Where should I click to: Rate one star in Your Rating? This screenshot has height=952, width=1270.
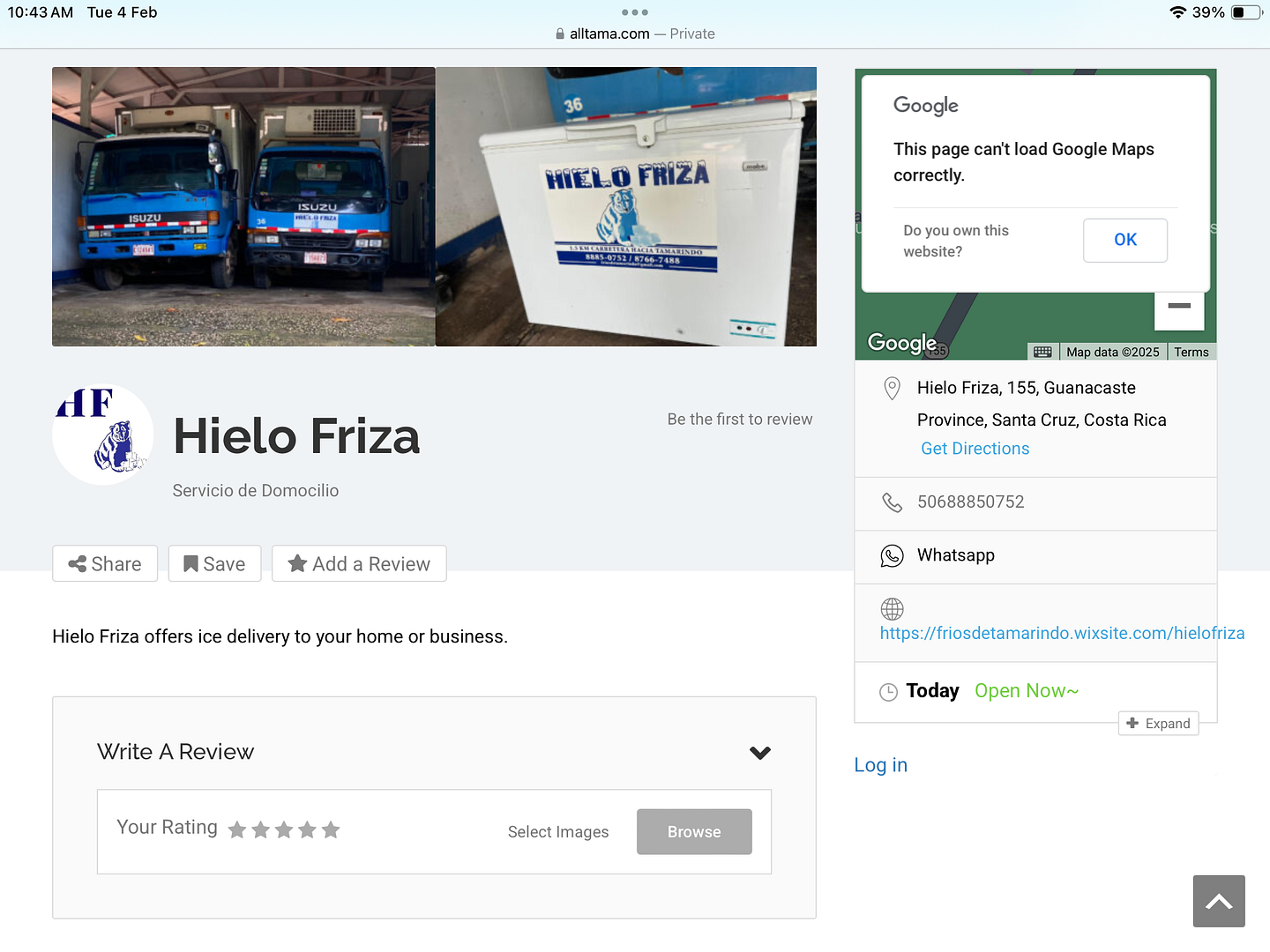[x=237, y=829]
